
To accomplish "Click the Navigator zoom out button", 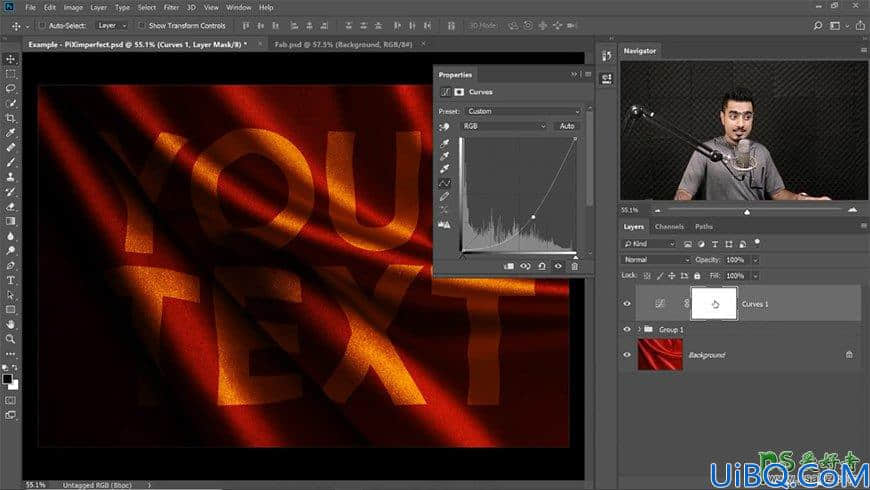I will [x=657, y=210].
